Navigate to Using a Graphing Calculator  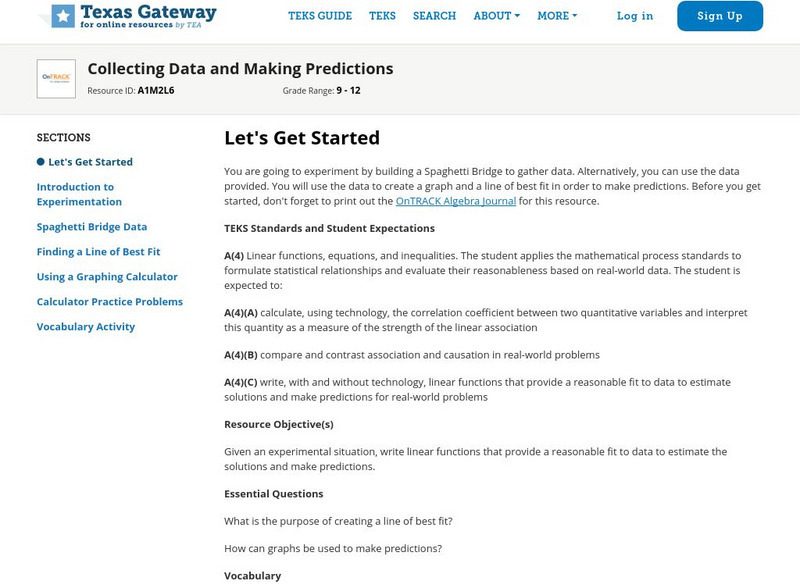(107, 277)
